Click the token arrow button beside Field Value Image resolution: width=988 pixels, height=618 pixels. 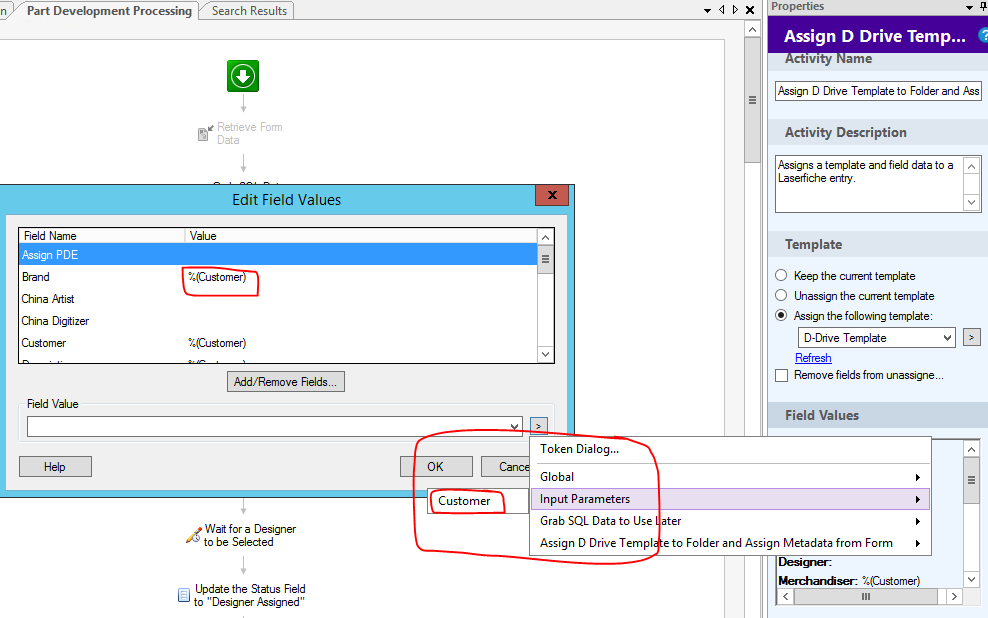[x=538, y=426]
